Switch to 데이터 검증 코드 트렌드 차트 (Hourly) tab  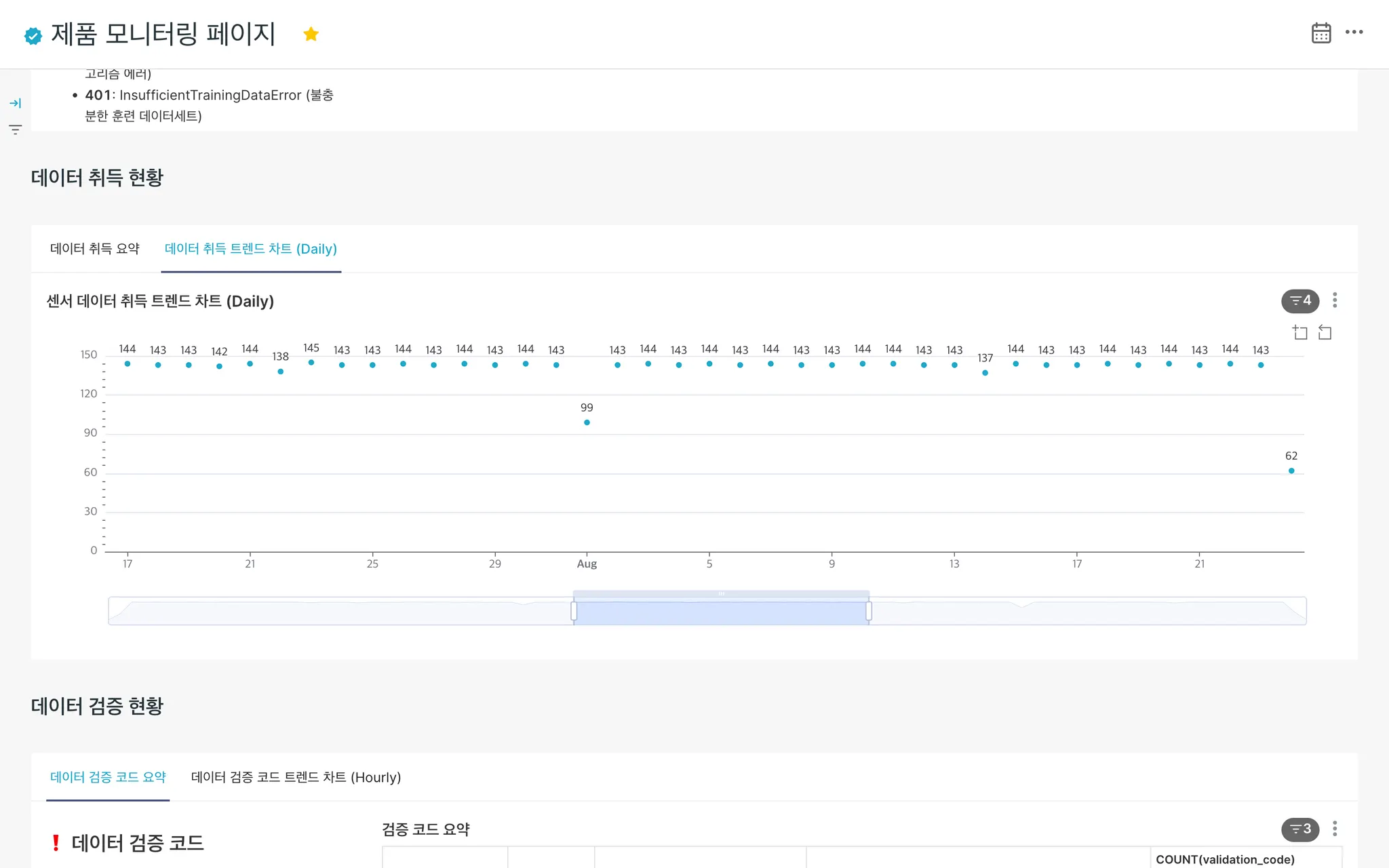[296, 777]
